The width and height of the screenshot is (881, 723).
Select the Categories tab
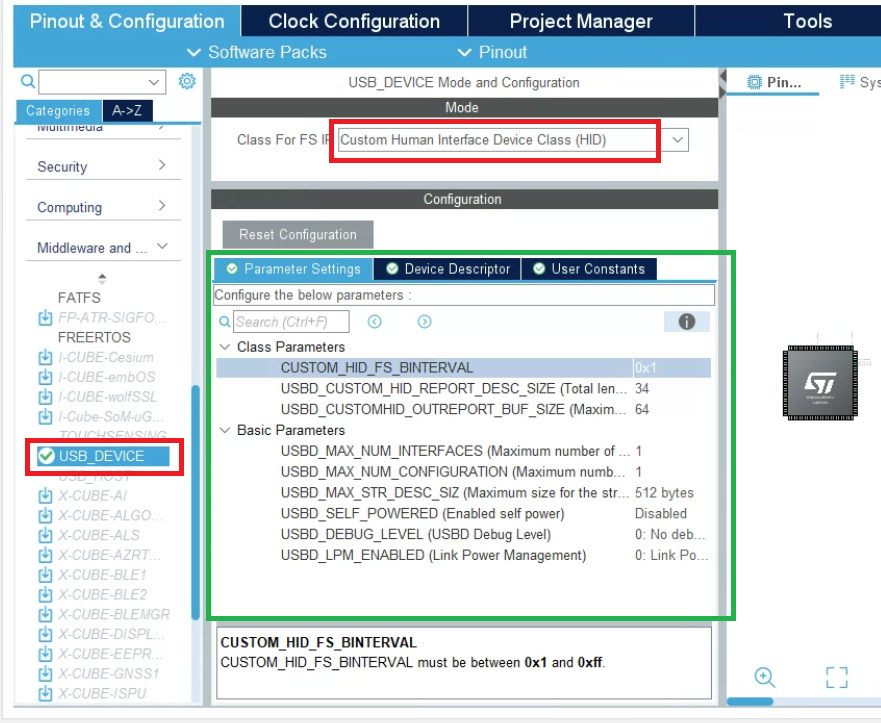pos(58,111)
